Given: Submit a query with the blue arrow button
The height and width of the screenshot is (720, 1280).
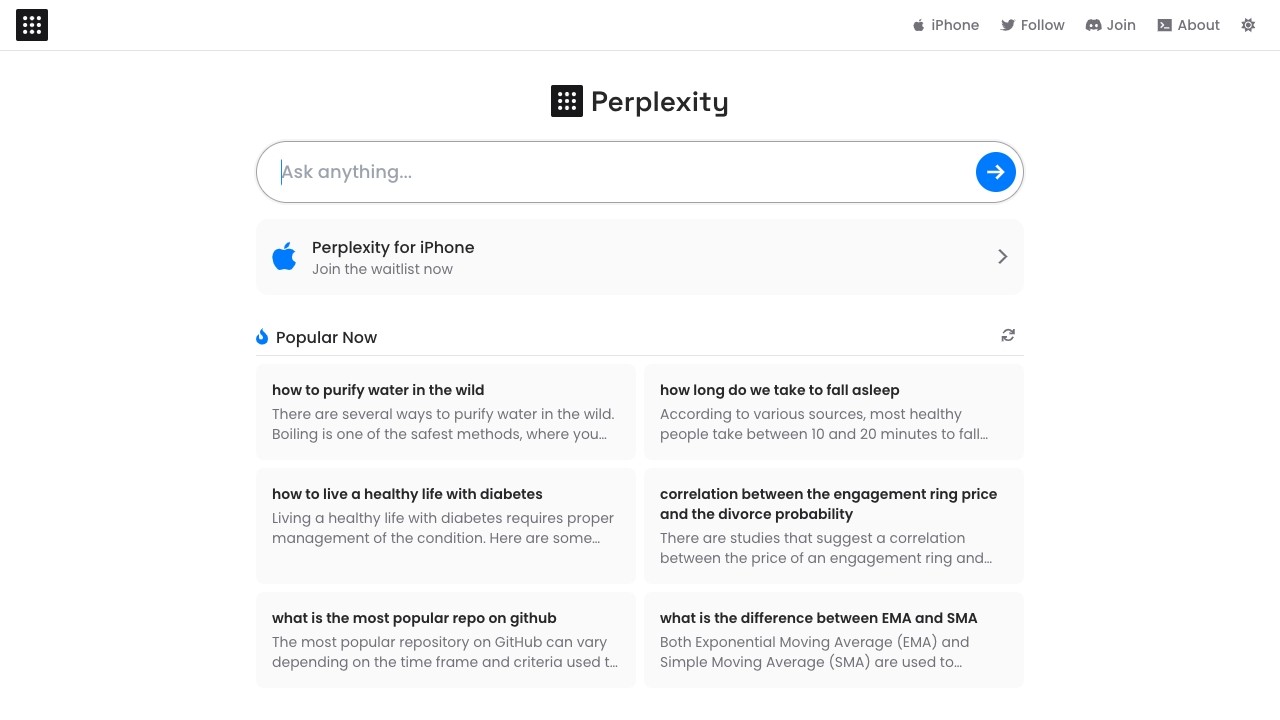Looking at the screenshot, I should point(996,171).
